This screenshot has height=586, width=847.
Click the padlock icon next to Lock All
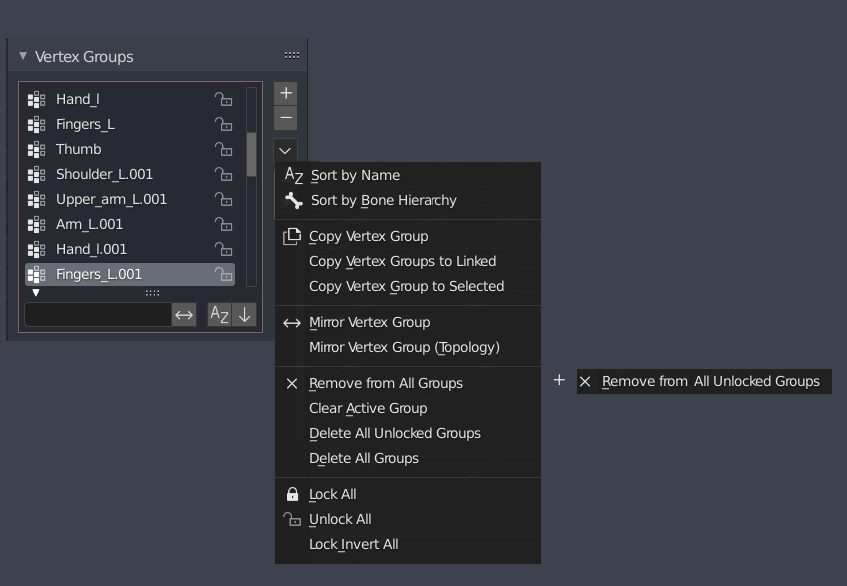(x=292, y=494)
